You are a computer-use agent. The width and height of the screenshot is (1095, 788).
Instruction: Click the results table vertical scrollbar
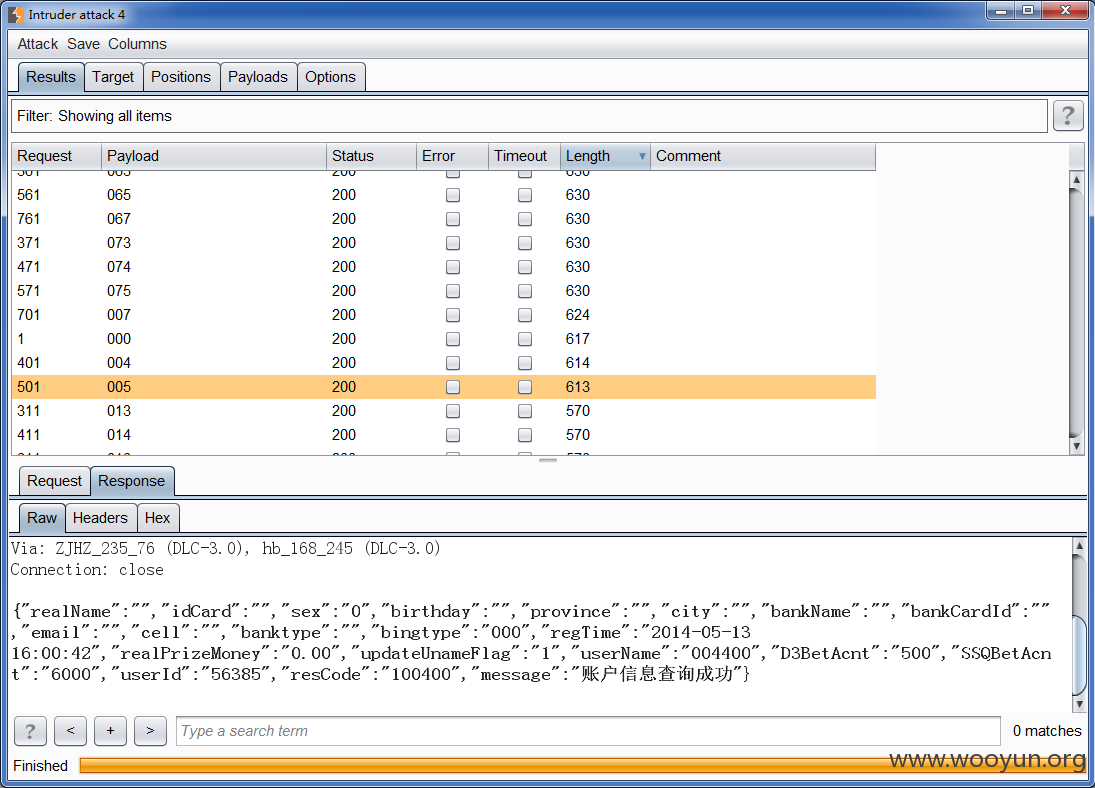coord(1076,313)
